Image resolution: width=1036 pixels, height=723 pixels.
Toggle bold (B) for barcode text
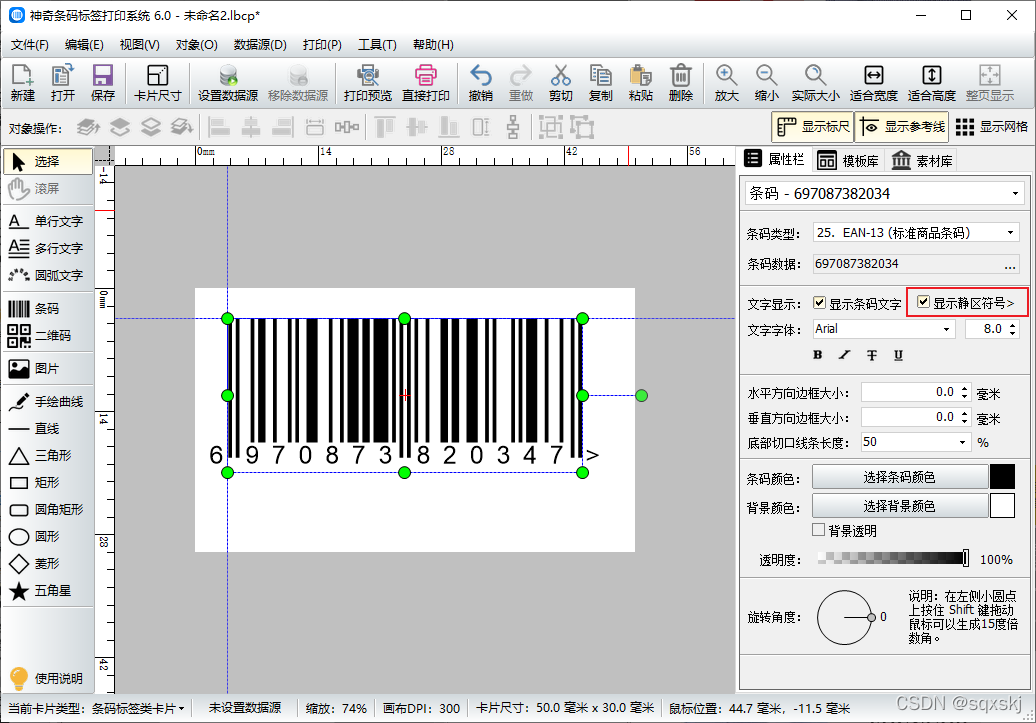(817, 355)
